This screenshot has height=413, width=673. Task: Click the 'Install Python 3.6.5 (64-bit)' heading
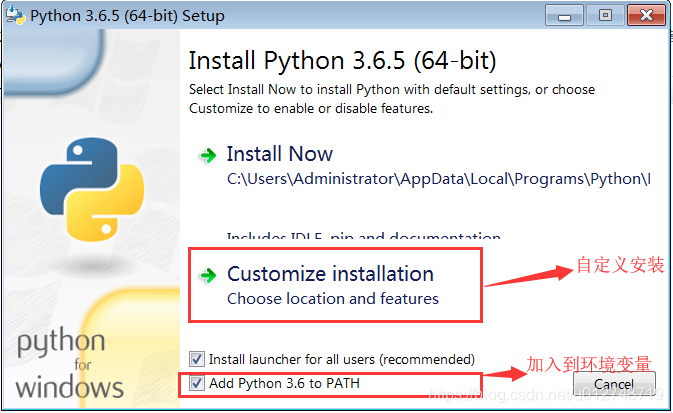click(x=343, y=61)
